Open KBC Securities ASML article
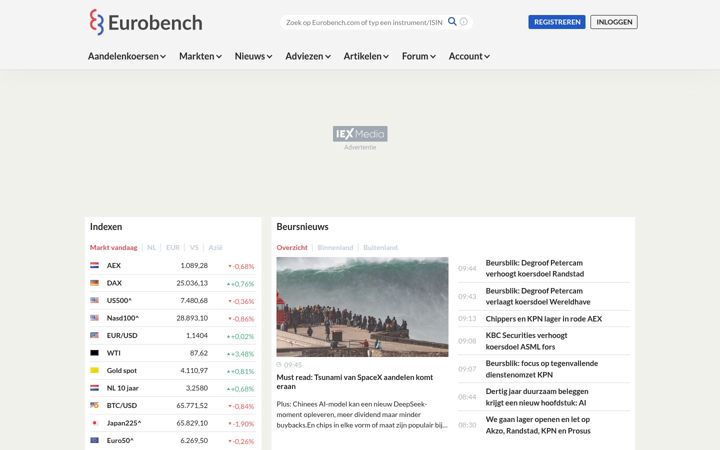 click(x=526, y=341)
